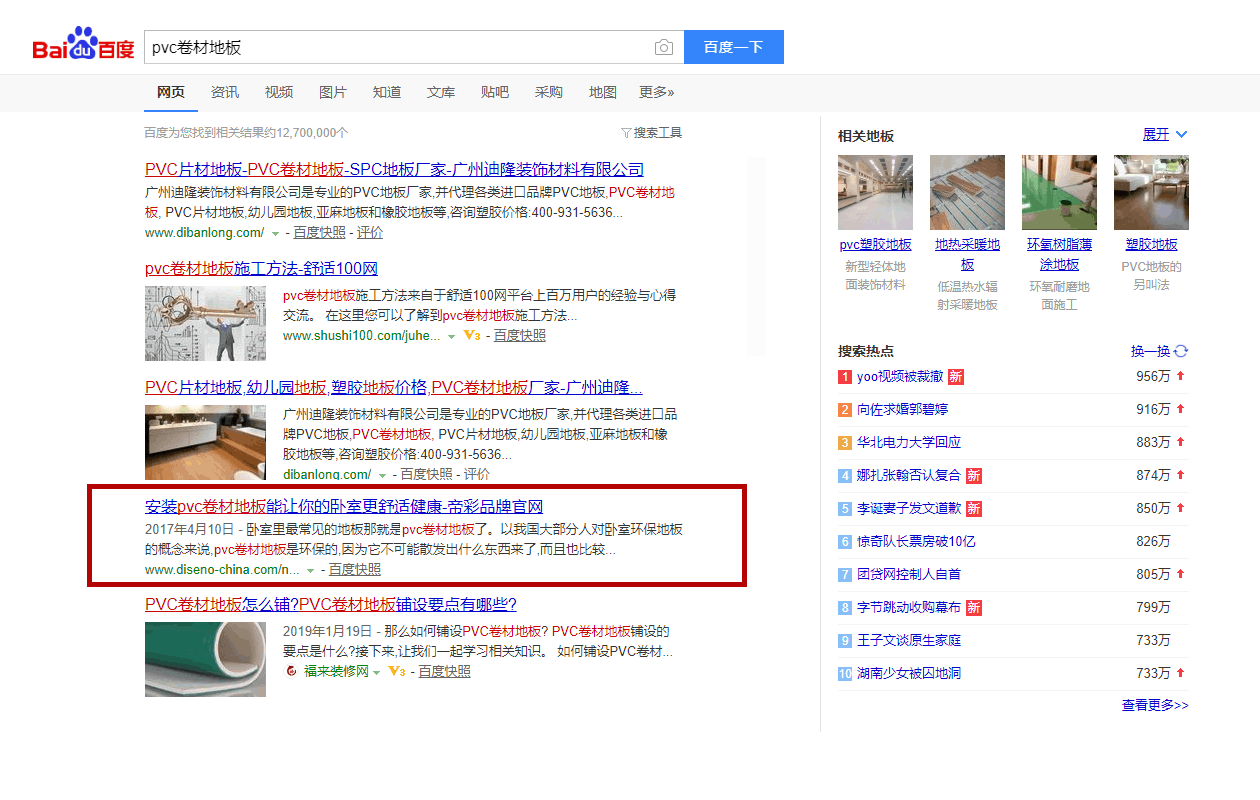
Task: Click 换一换 to refresh hot searches
Action: click(x=1150, y=351)
